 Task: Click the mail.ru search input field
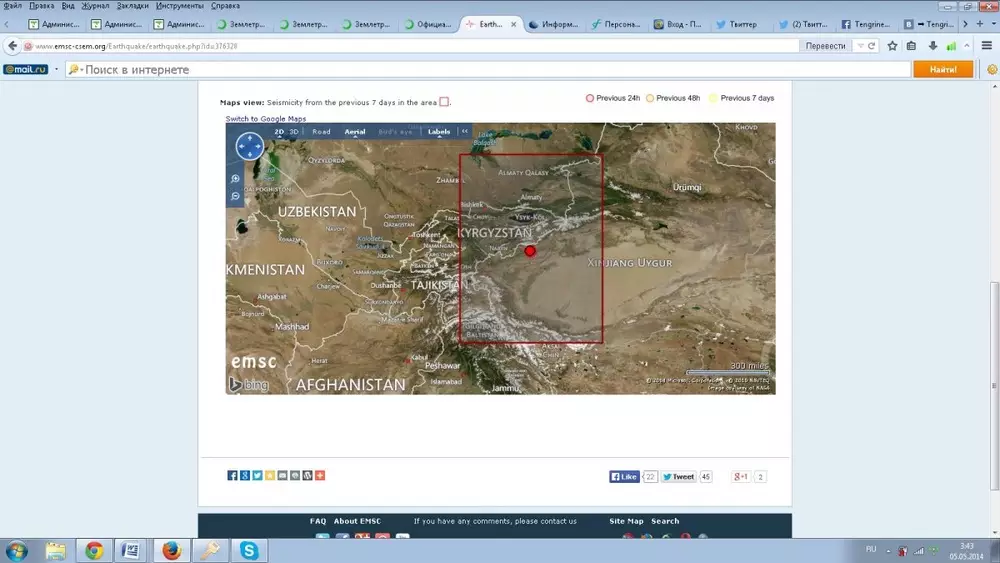click(490, 70)
